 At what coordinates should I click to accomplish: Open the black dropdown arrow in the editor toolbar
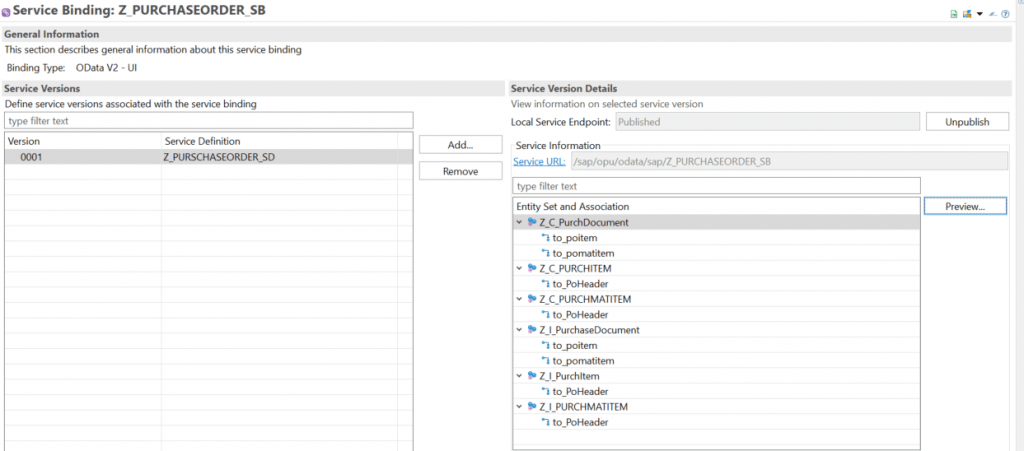[x=980, y=14]
